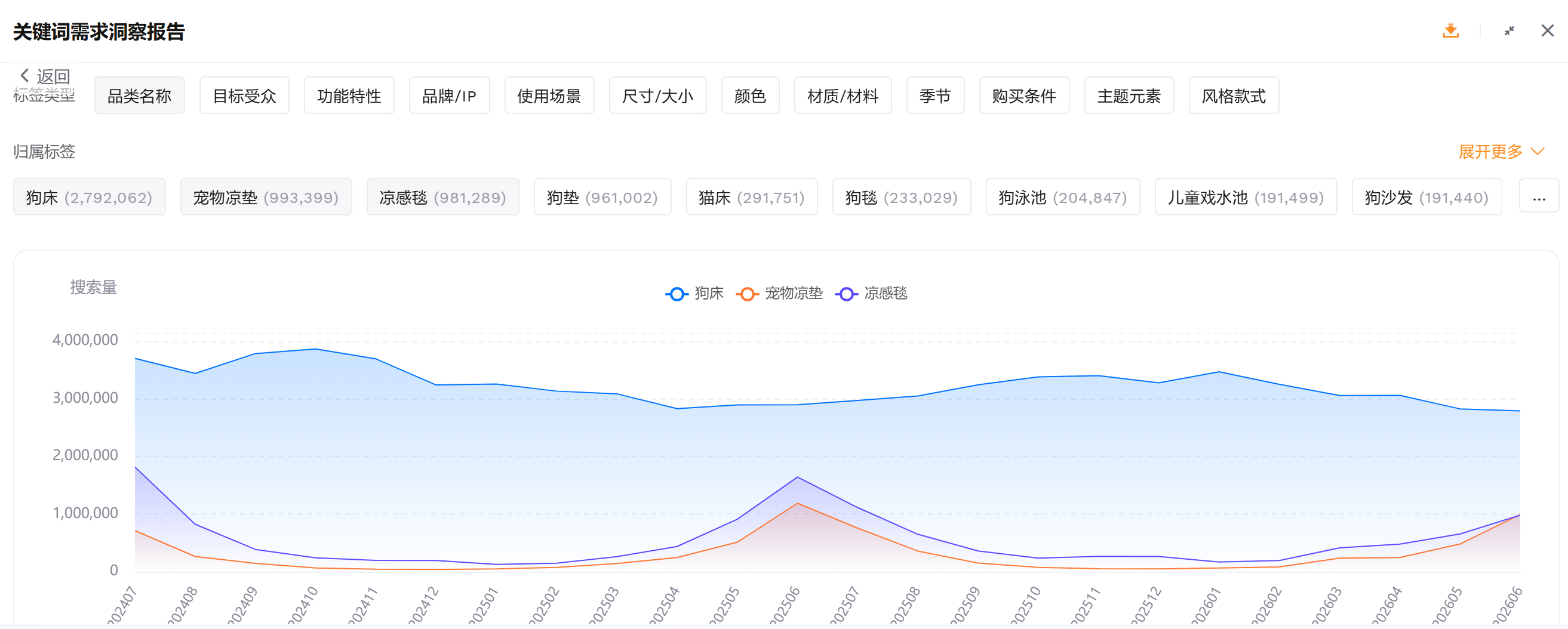
Task: Go back using the 返回 arrow
Action: (x=45, y=76)
